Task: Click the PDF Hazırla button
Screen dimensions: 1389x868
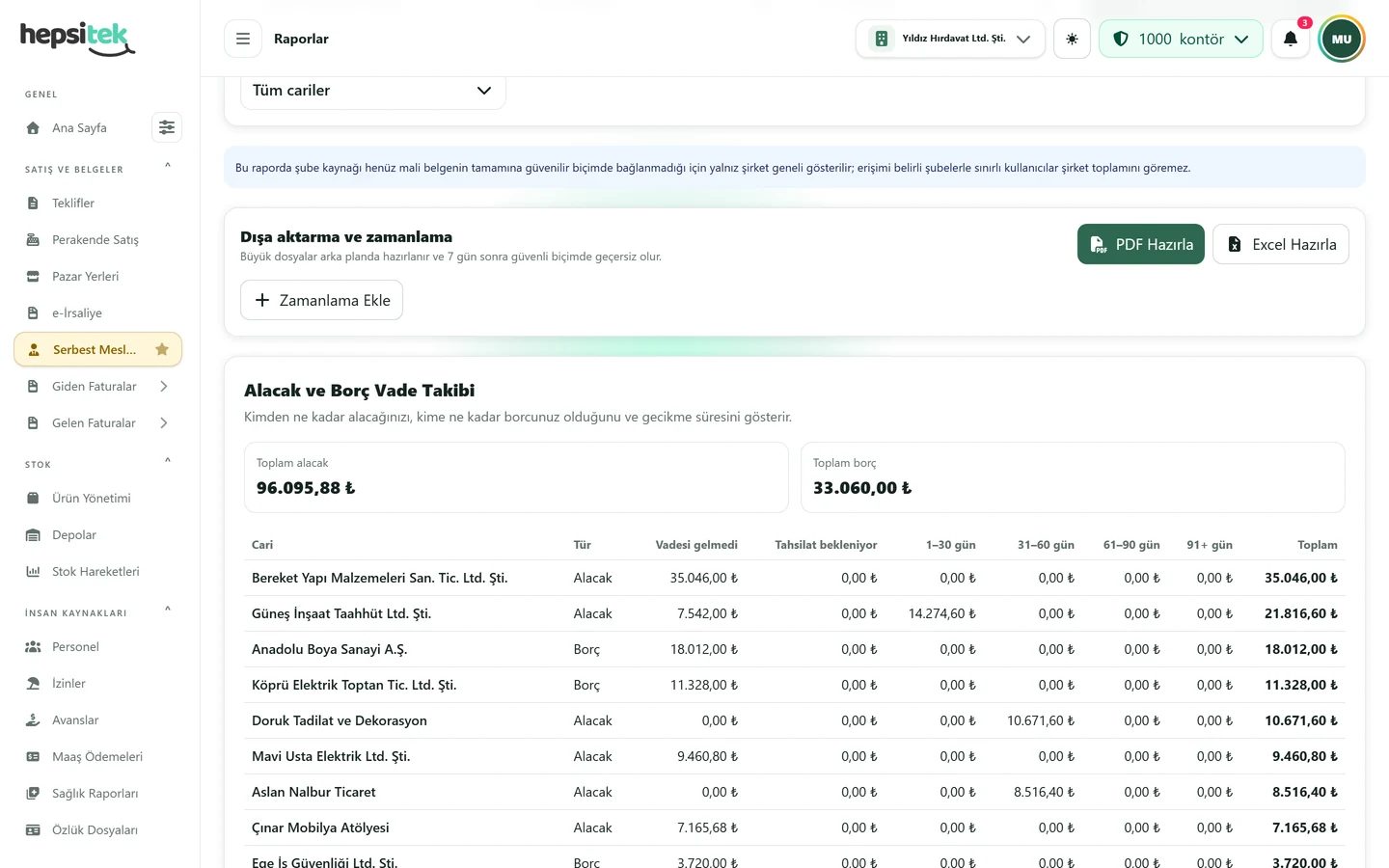Action: tap(1141, 244)
